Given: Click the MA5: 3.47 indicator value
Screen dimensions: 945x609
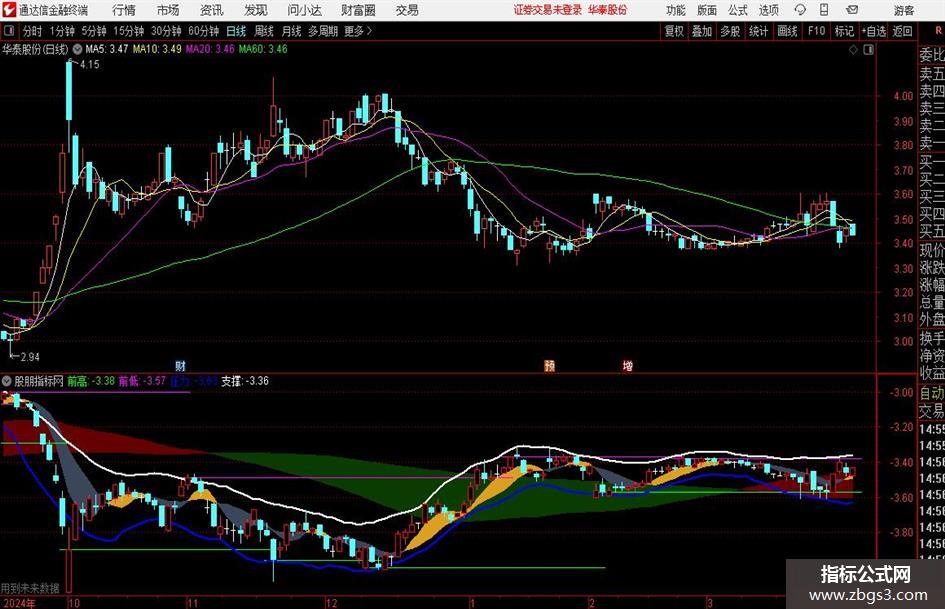Looking at the screenshot, I should (107, 49).
